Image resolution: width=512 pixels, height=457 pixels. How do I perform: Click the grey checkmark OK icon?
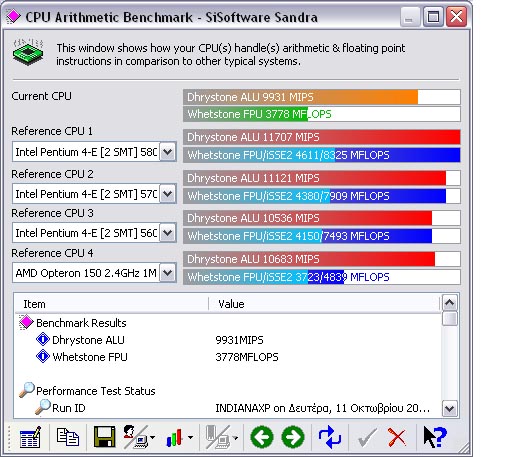[x=367, y=437]
